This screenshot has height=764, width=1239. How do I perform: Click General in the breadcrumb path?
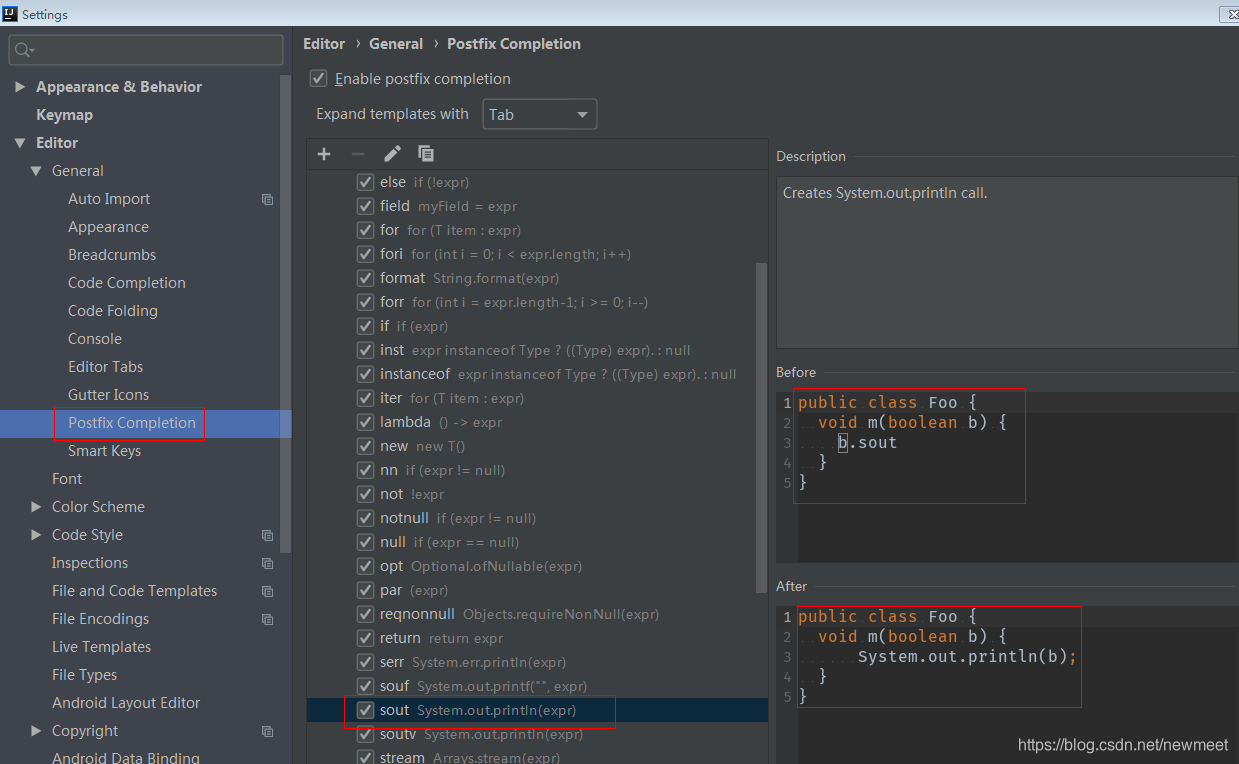396,44
